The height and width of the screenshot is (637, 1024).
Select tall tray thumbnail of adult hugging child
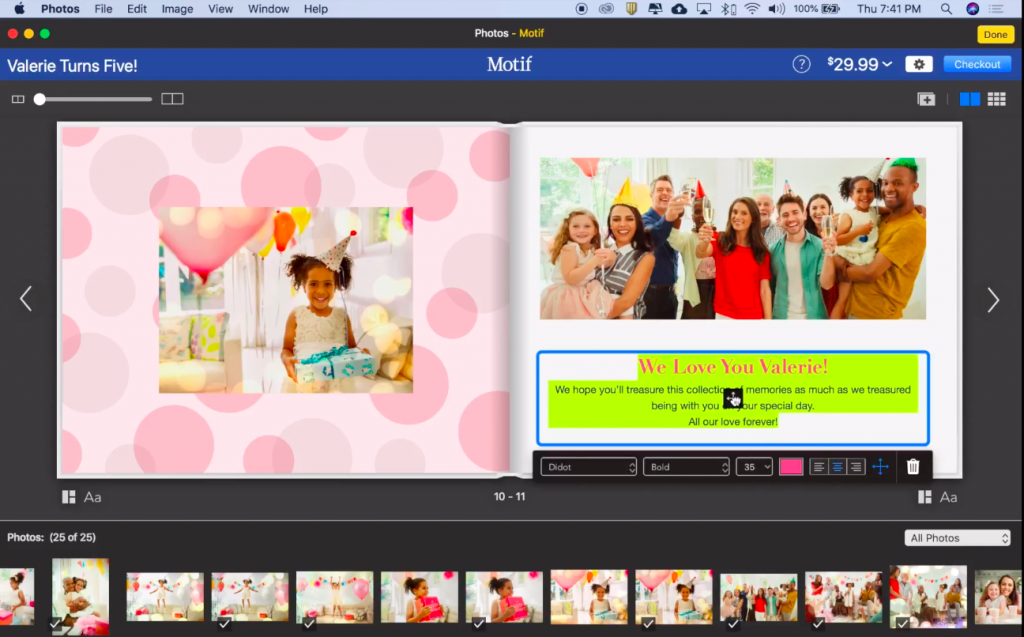80,596
